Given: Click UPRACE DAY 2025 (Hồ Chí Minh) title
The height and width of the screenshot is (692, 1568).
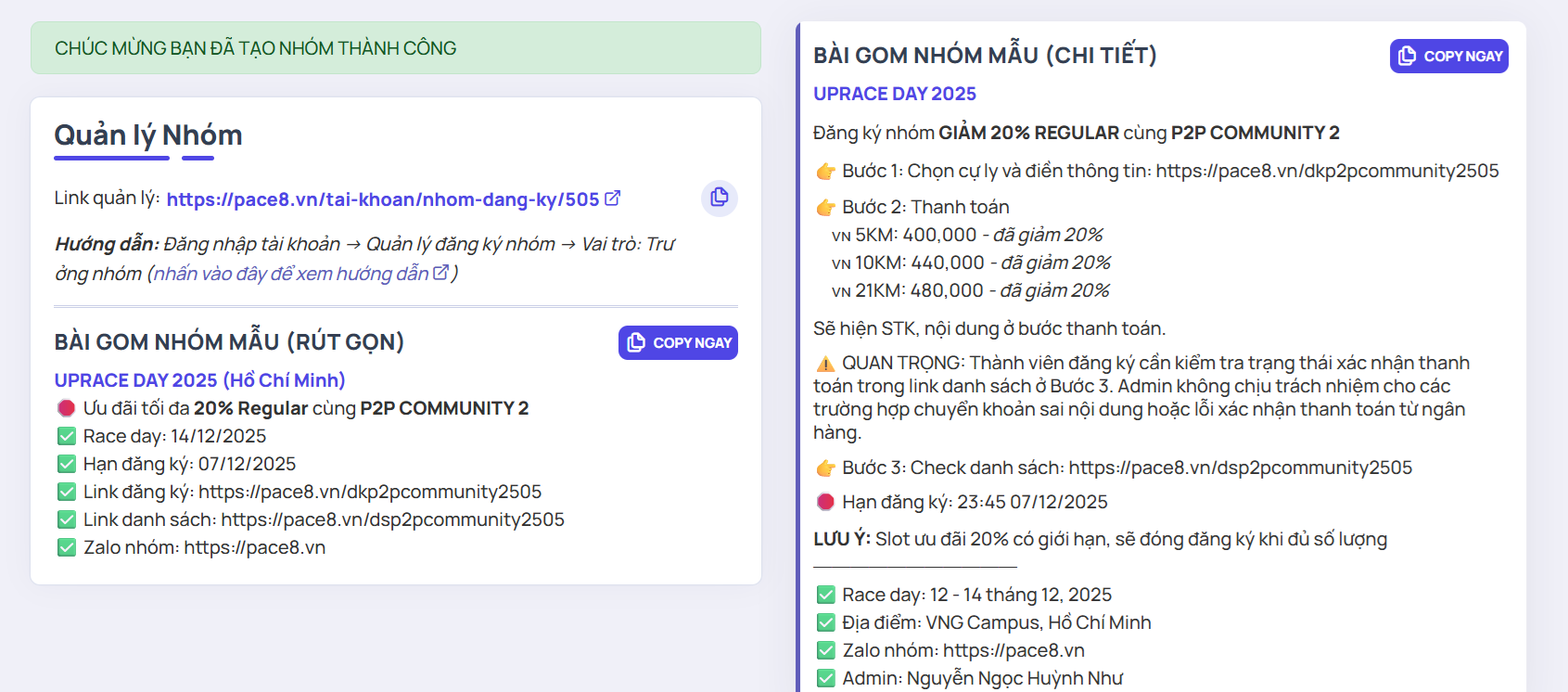Looking at the screenshot, I should coord(199,380).
